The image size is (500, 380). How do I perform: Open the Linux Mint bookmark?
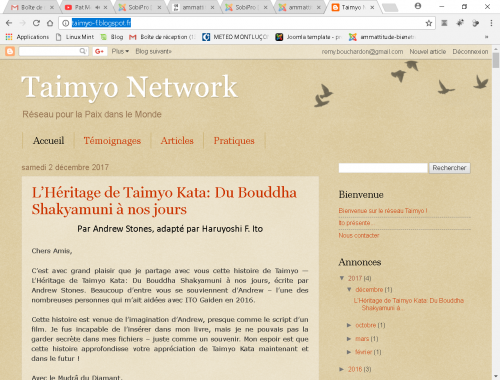[75, 37]
